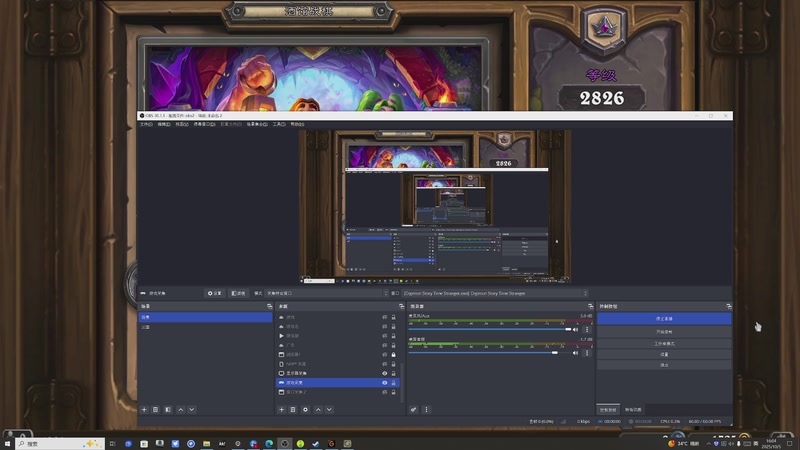Switch to the 控制按钮 tab below Controls
The height and width of the screenshot is (450, 800).
pyautogui.click(x=608, y=410)
